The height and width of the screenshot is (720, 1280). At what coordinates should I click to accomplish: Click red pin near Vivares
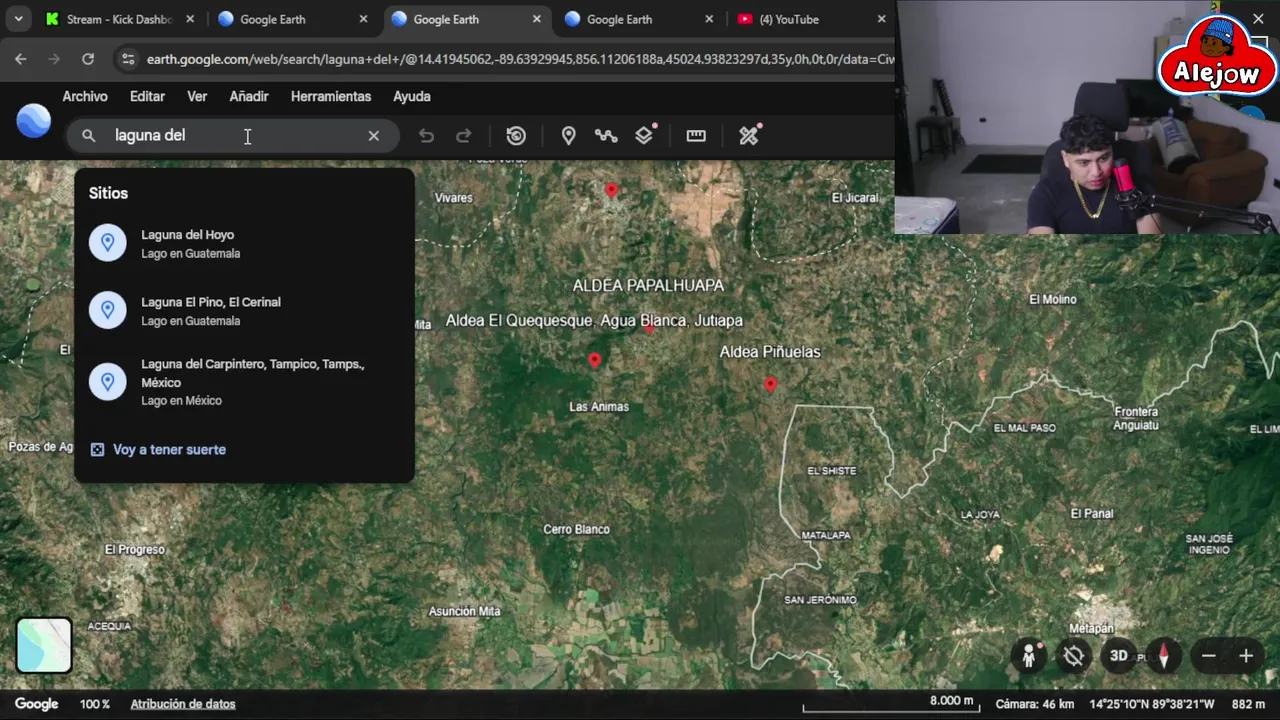(x=611, y=190)
